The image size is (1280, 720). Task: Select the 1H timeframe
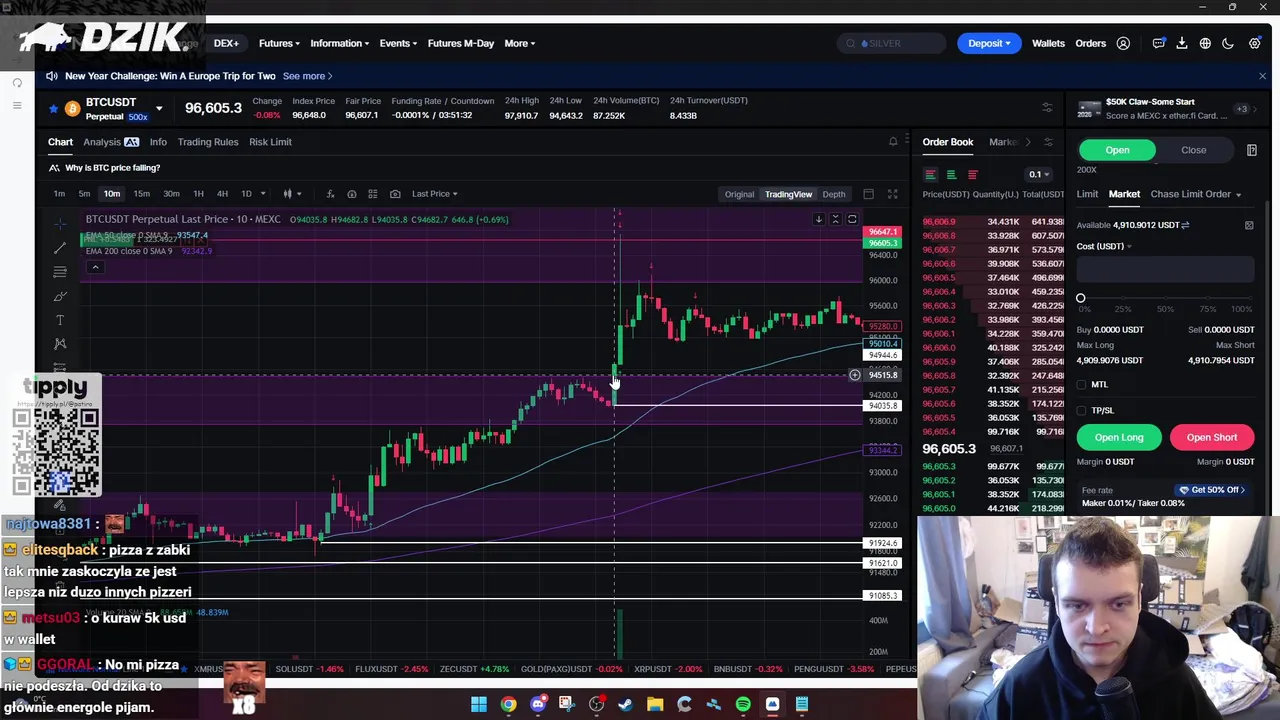198,194
